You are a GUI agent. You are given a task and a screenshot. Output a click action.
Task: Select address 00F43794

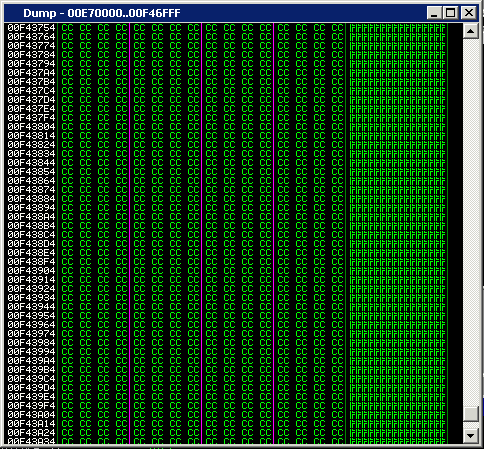31,64
